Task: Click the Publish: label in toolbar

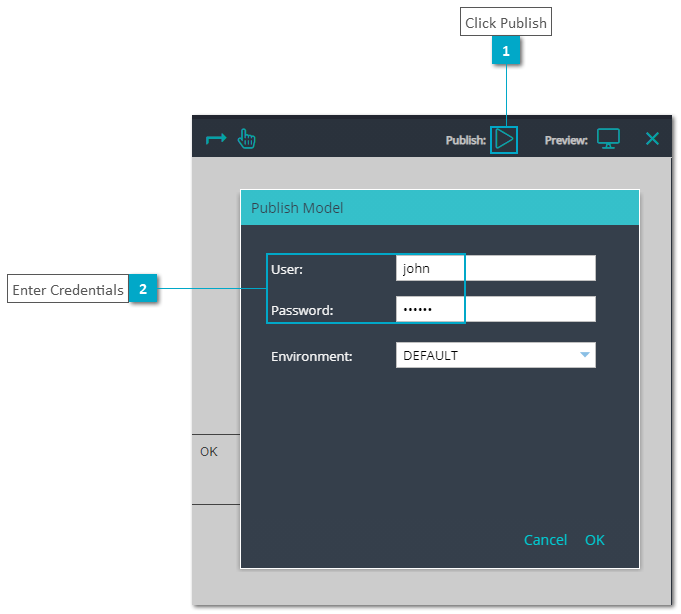Action: click(x=466, y=140)
